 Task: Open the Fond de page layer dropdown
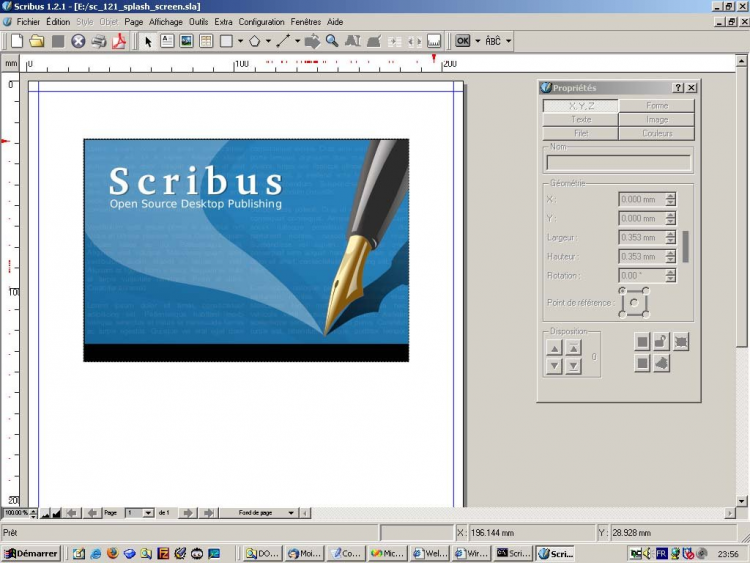pyautogui.click(x=259, y=513)
